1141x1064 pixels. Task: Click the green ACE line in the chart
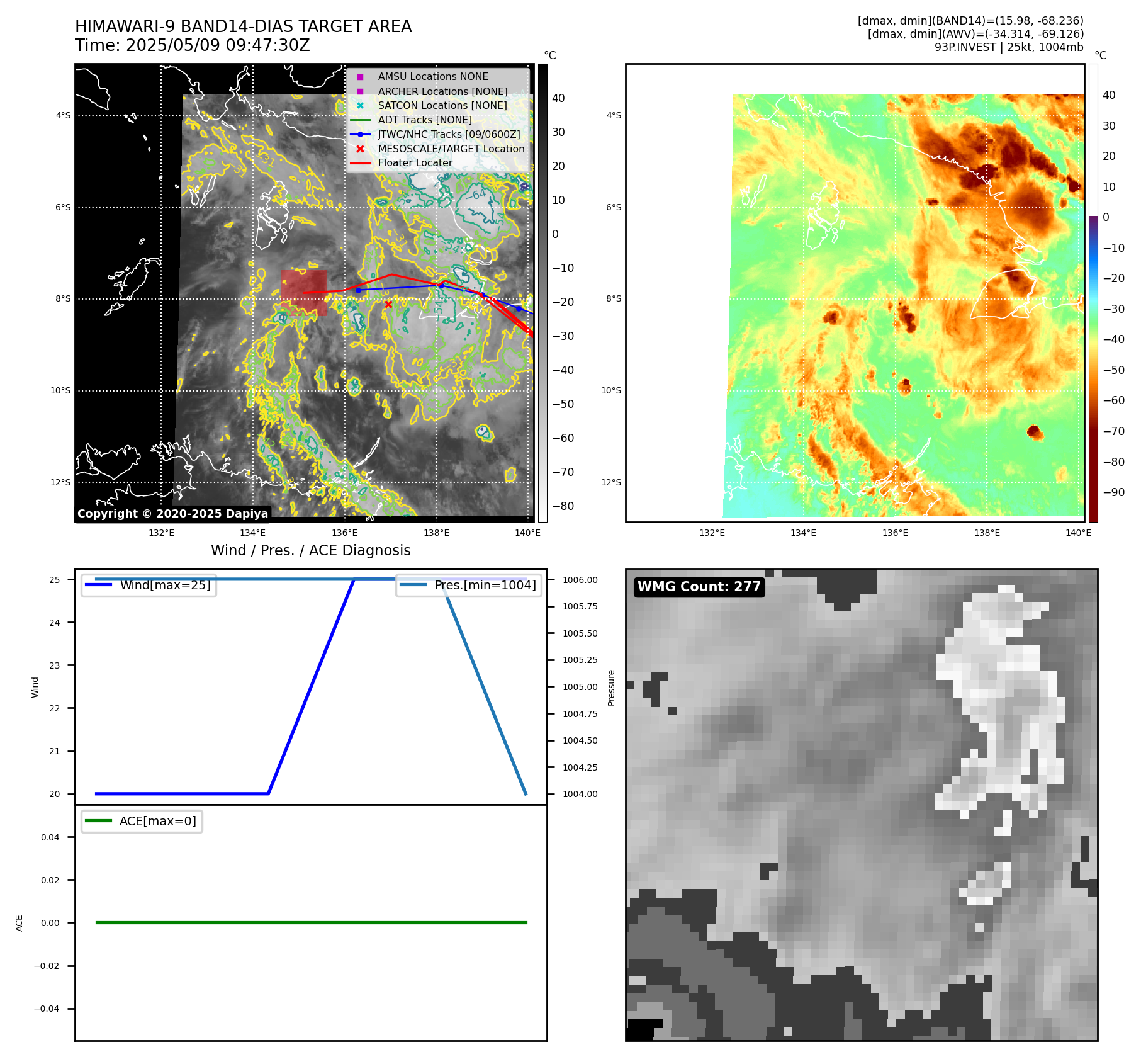tap(311, 922)
